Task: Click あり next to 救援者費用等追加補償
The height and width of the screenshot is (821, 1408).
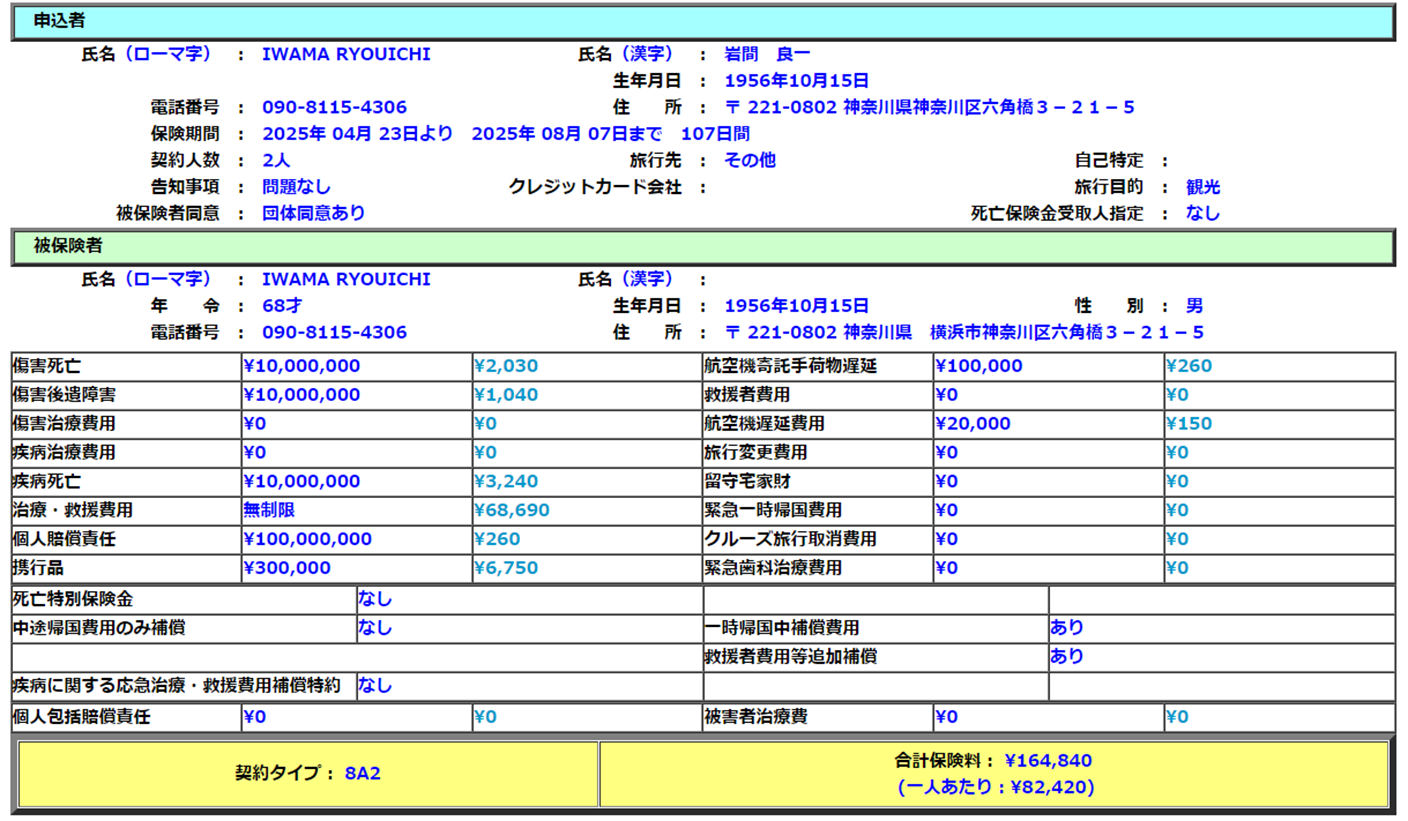Action: [1066, 657]
